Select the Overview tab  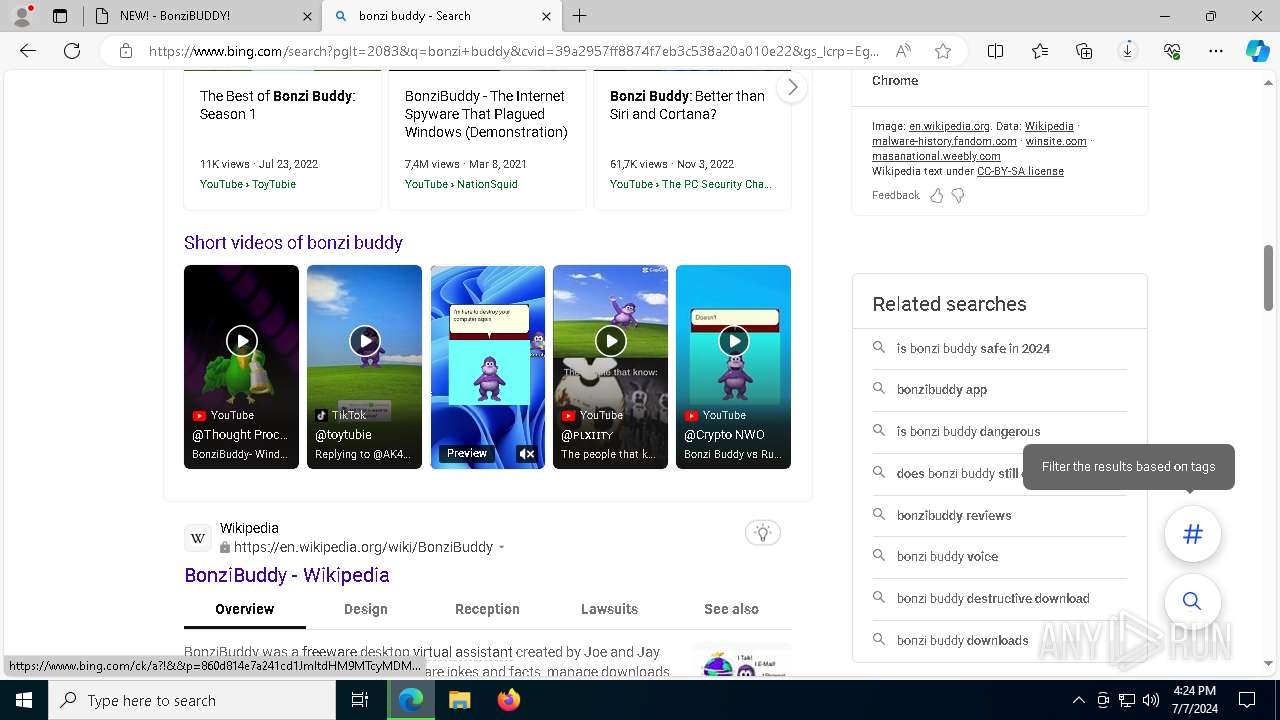[x=244, y=609]
